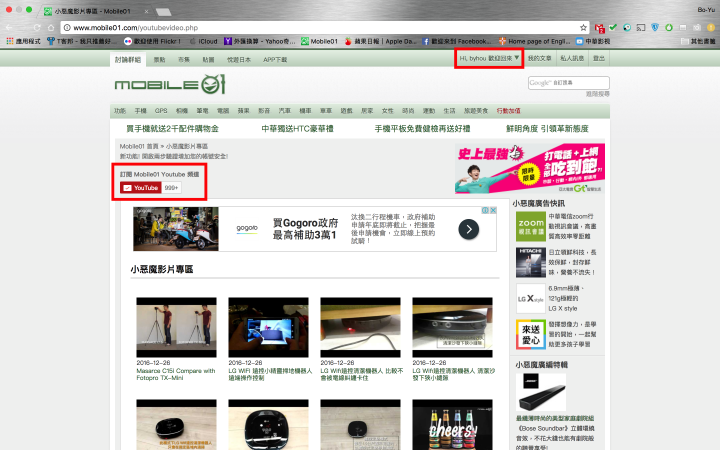Image resolution: width=720 pixels, height=450 pixels.
Task: Open the Gmail extension icon in Chrome toolbar
Action: [x=599, y=28]
